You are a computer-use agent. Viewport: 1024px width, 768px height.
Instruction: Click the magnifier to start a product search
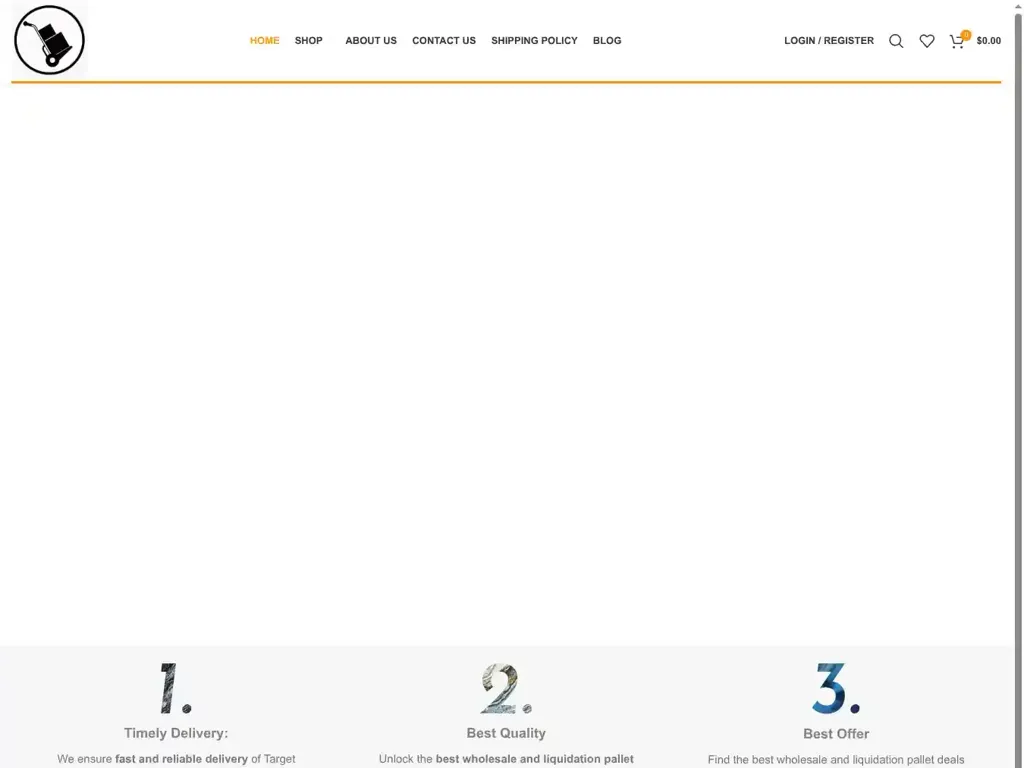coord(896,41)
